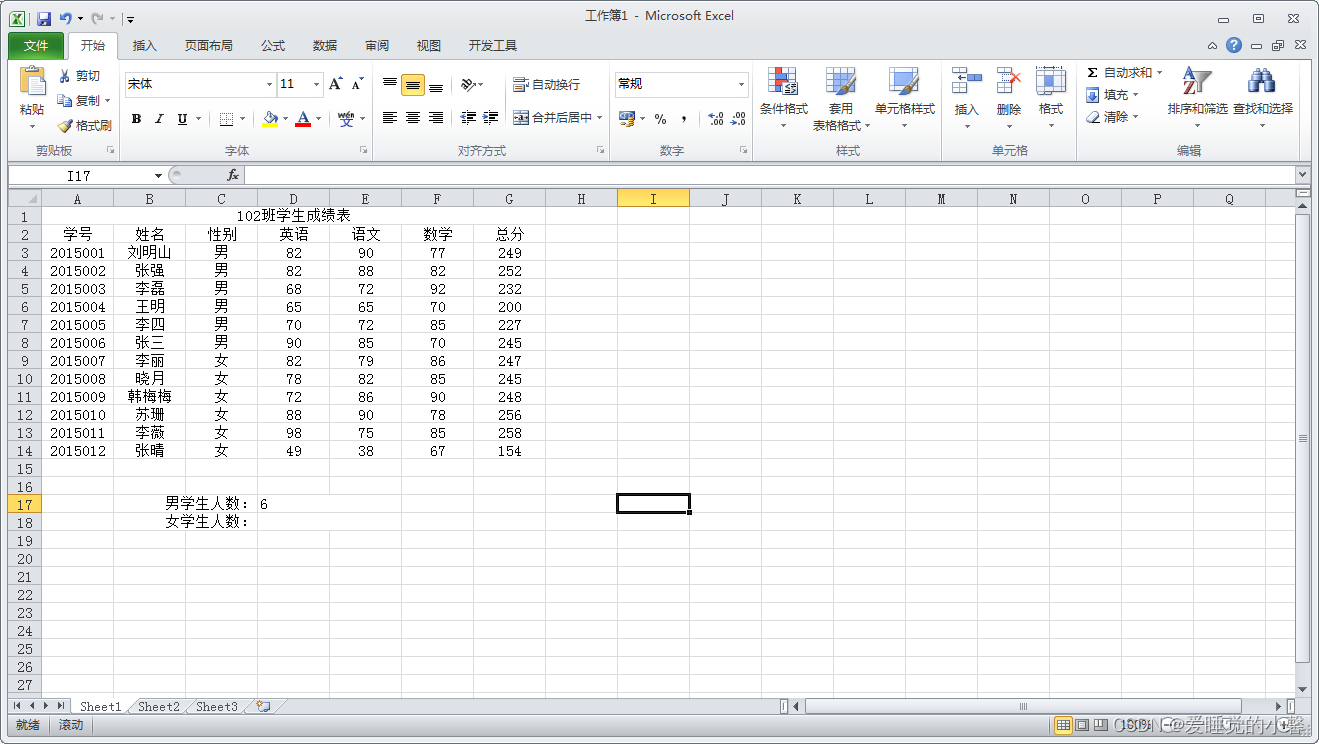Toggle align text left
The image size is (1319, 744).
[x=390, y=118]
